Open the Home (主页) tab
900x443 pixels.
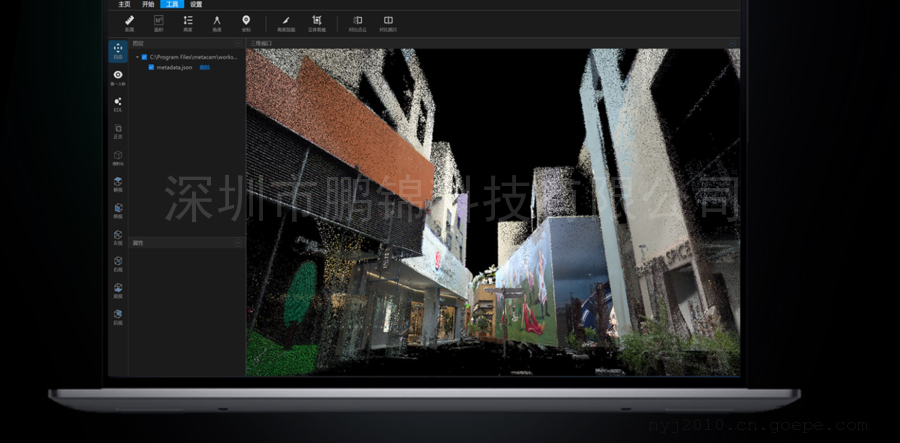tap(124, 4)
